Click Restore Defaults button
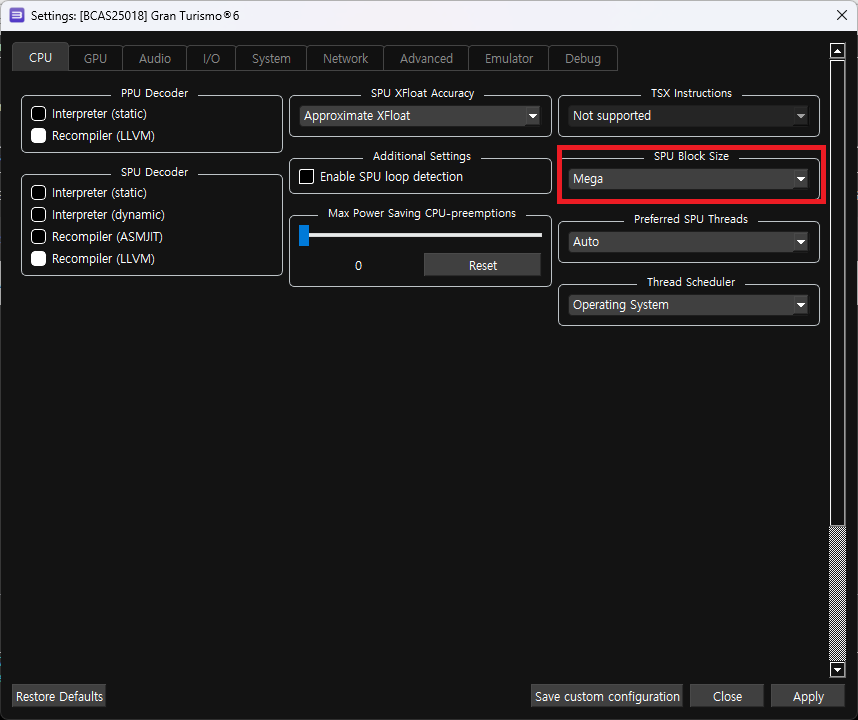The image size is (858, 720). coord(59,696)
